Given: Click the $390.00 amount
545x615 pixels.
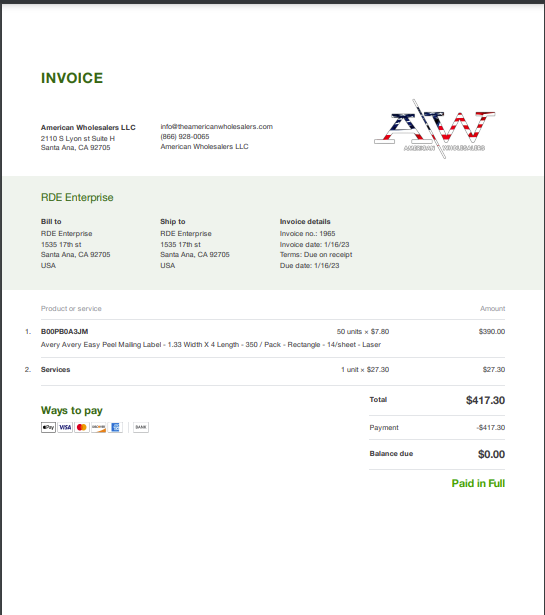Looking at the screenshot, I should coord(492,331).
